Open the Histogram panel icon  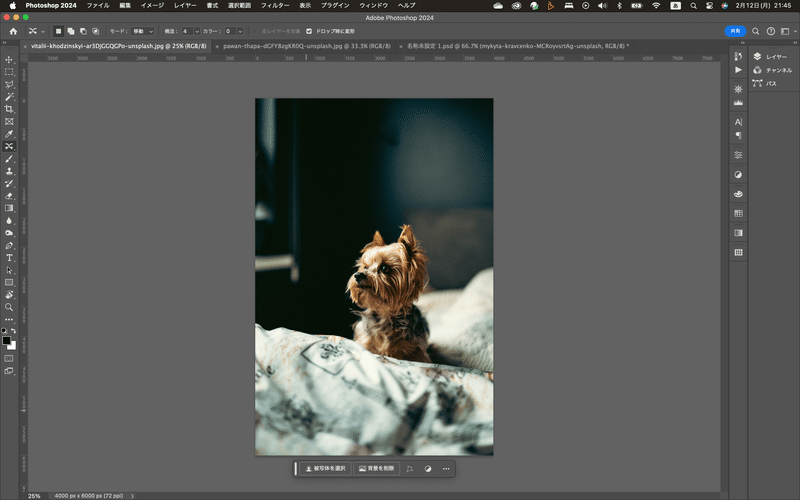pyautogui.click(x=738, y=103)
